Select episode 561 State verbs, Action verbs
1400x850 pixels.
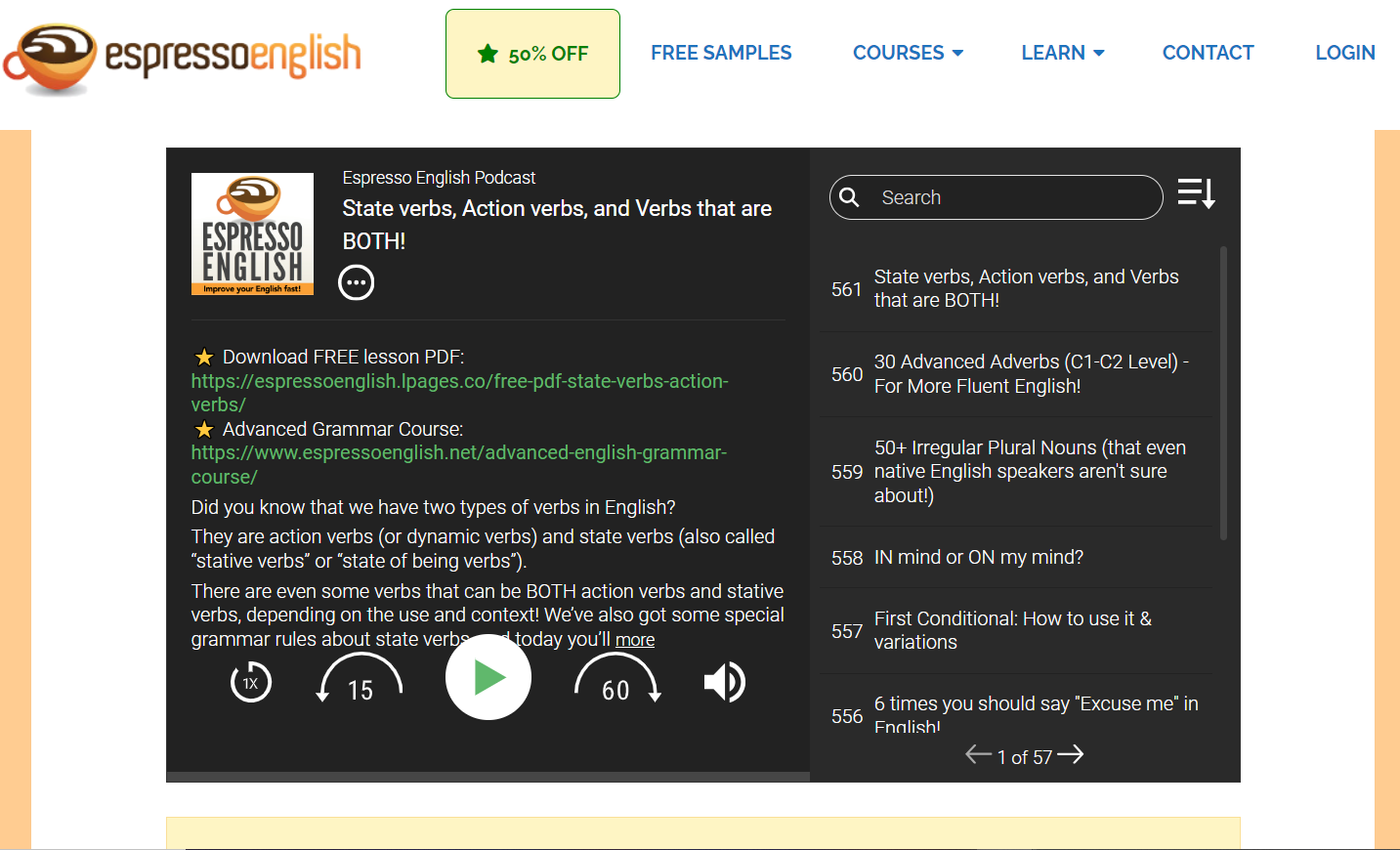(x=1016, y=289)
